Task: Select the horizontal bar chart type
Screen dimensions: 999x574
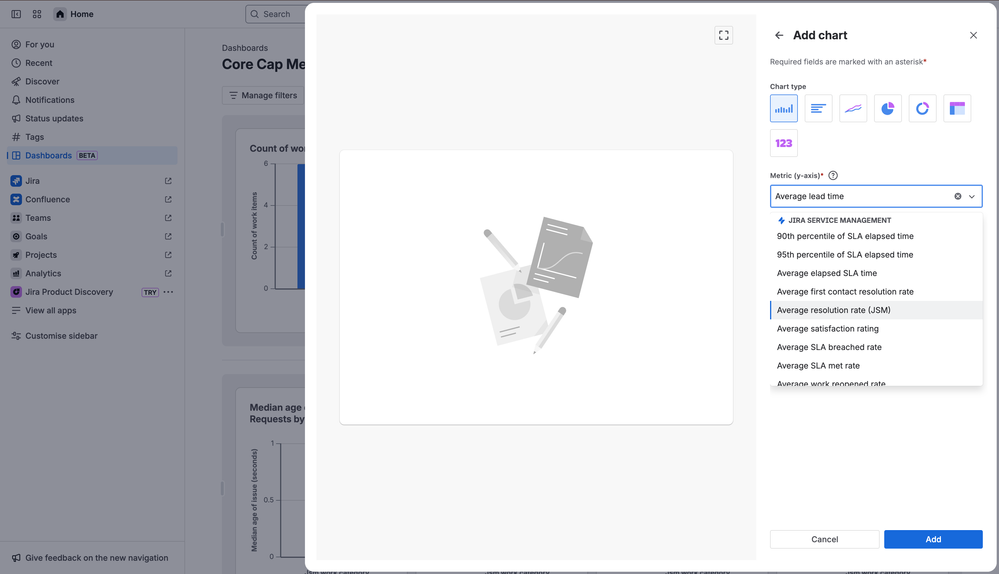Action: 818,108
